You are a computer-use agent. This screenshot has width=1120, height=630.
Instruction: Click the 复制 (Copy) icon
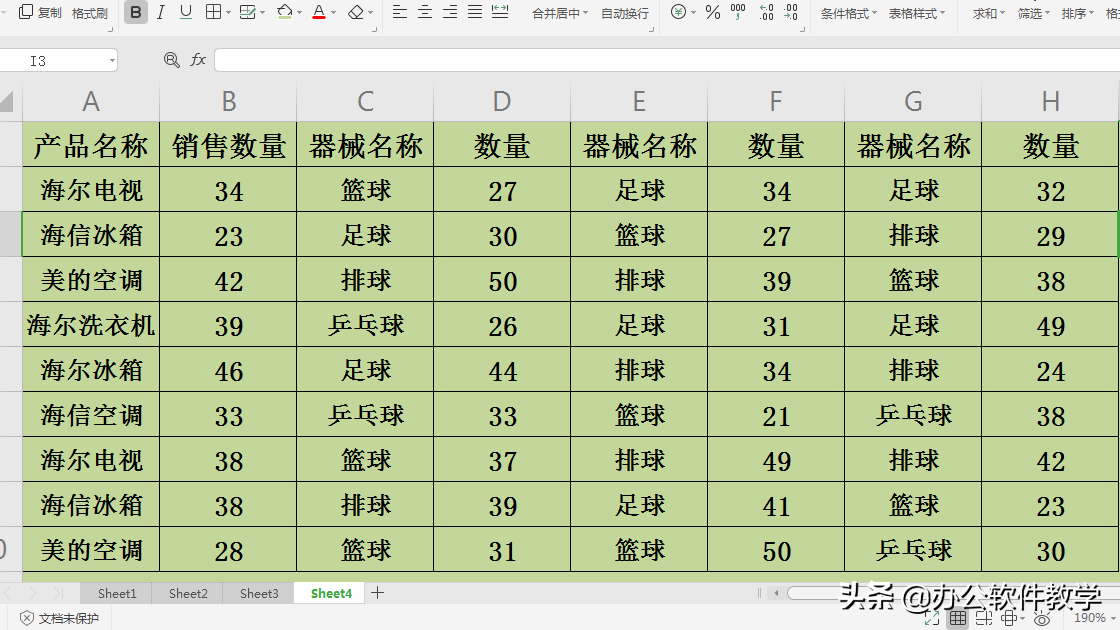26,11
